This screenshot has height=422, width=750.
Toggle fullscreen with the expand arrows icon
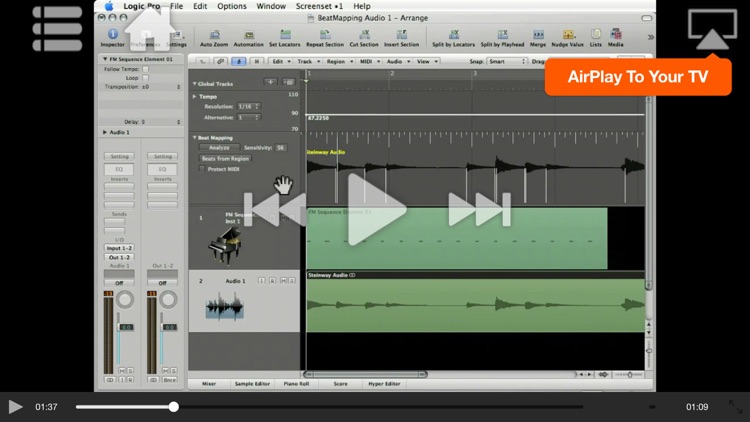pos(736,407)
